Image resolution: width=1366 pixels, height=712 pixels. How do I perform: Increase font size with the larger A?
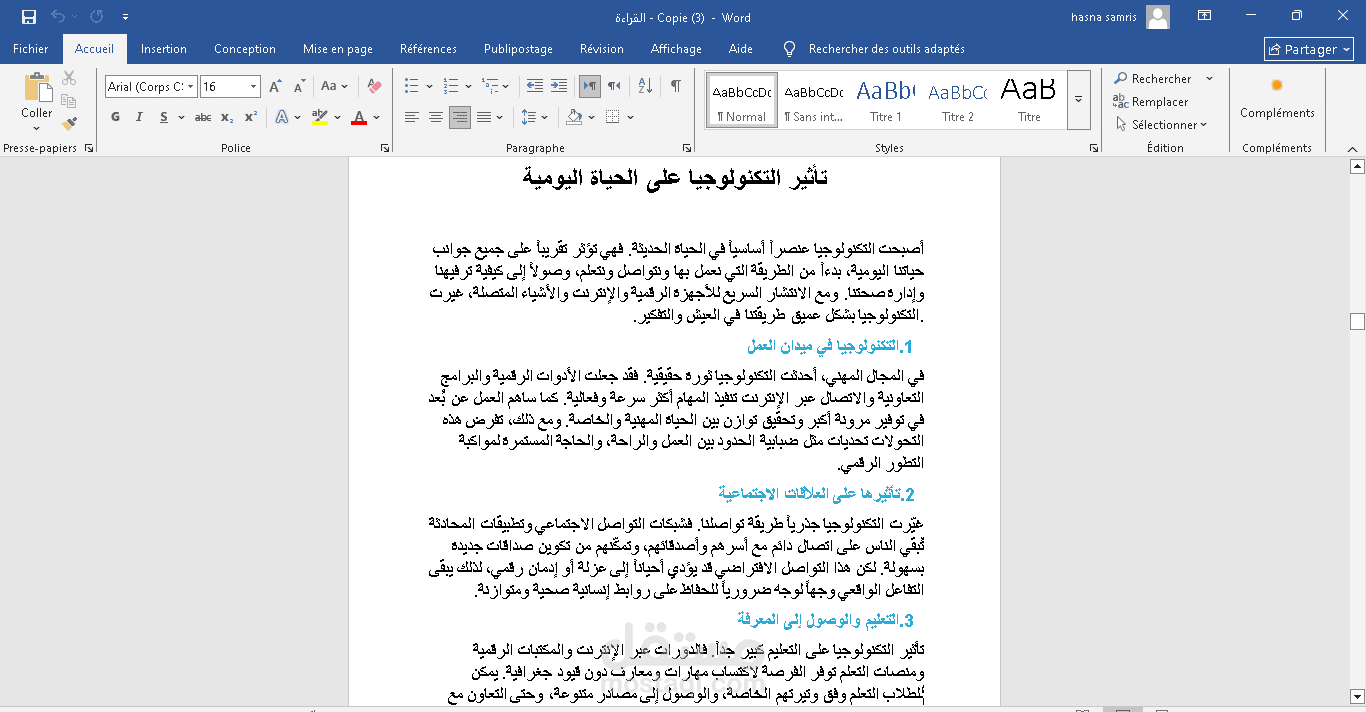(x=275, y=87)
